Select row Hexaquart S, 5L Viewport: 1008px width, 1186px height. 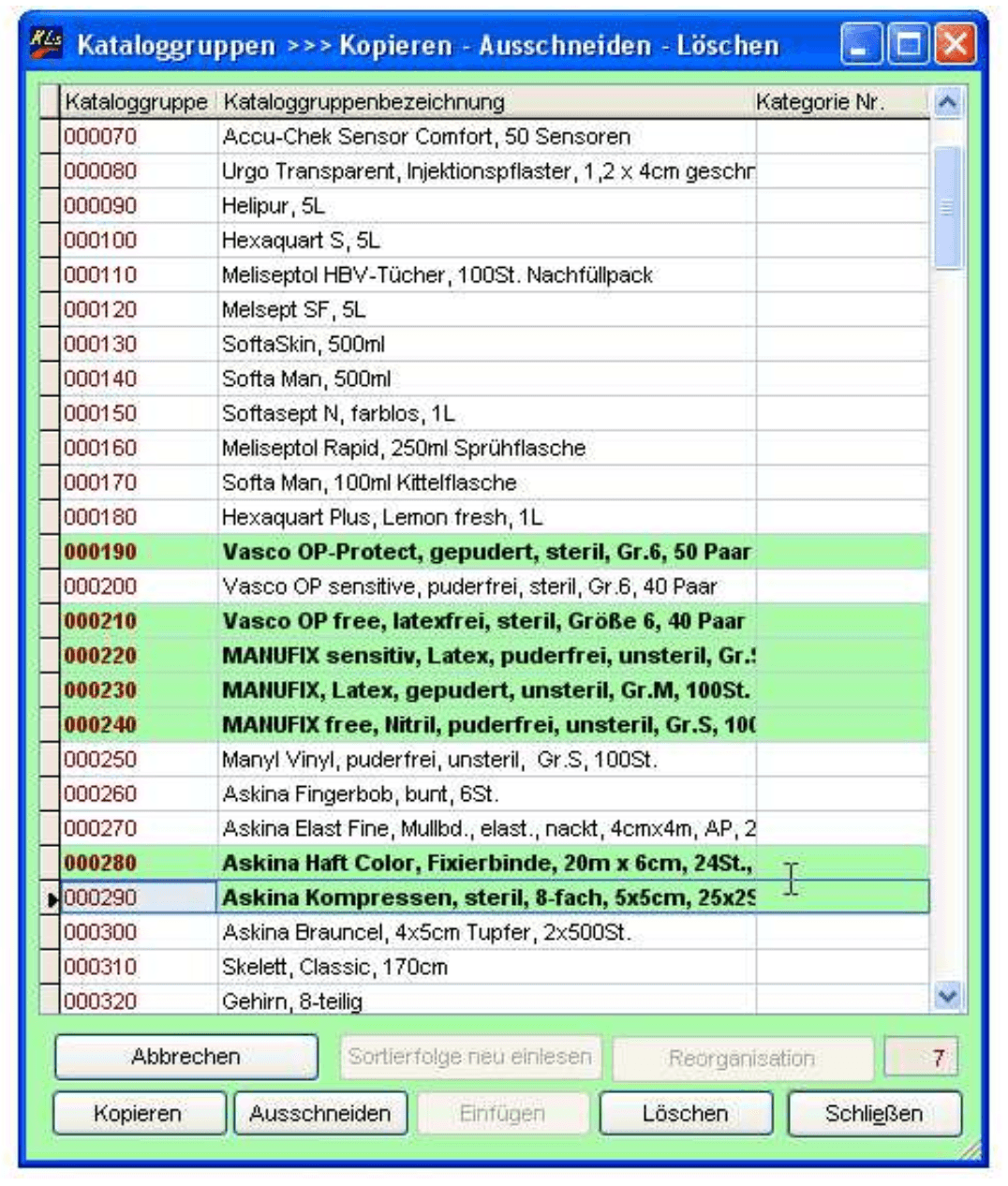[x=485, y=241]
